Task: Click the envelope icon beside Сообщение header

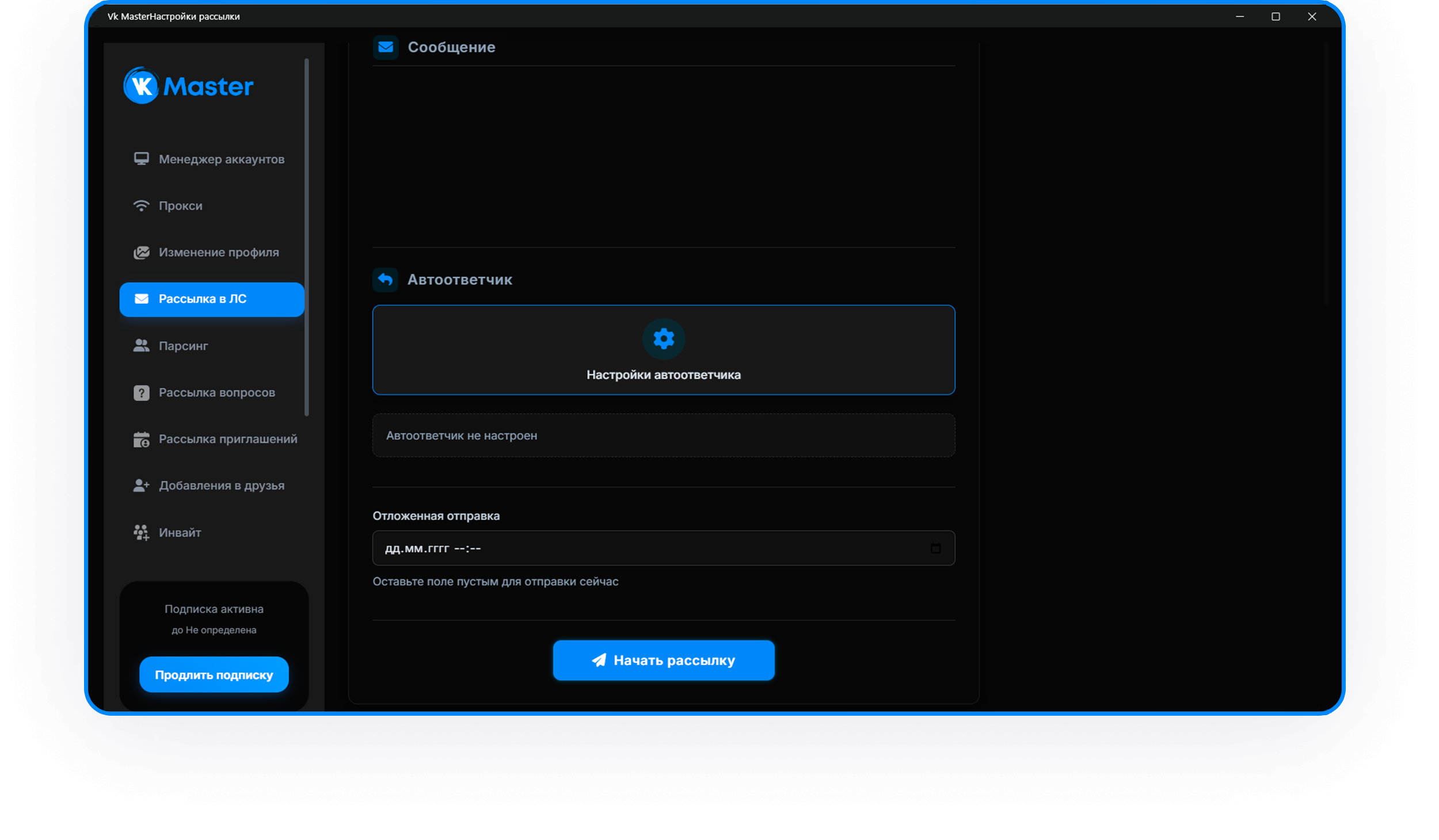Action: (x=385, y=47)
